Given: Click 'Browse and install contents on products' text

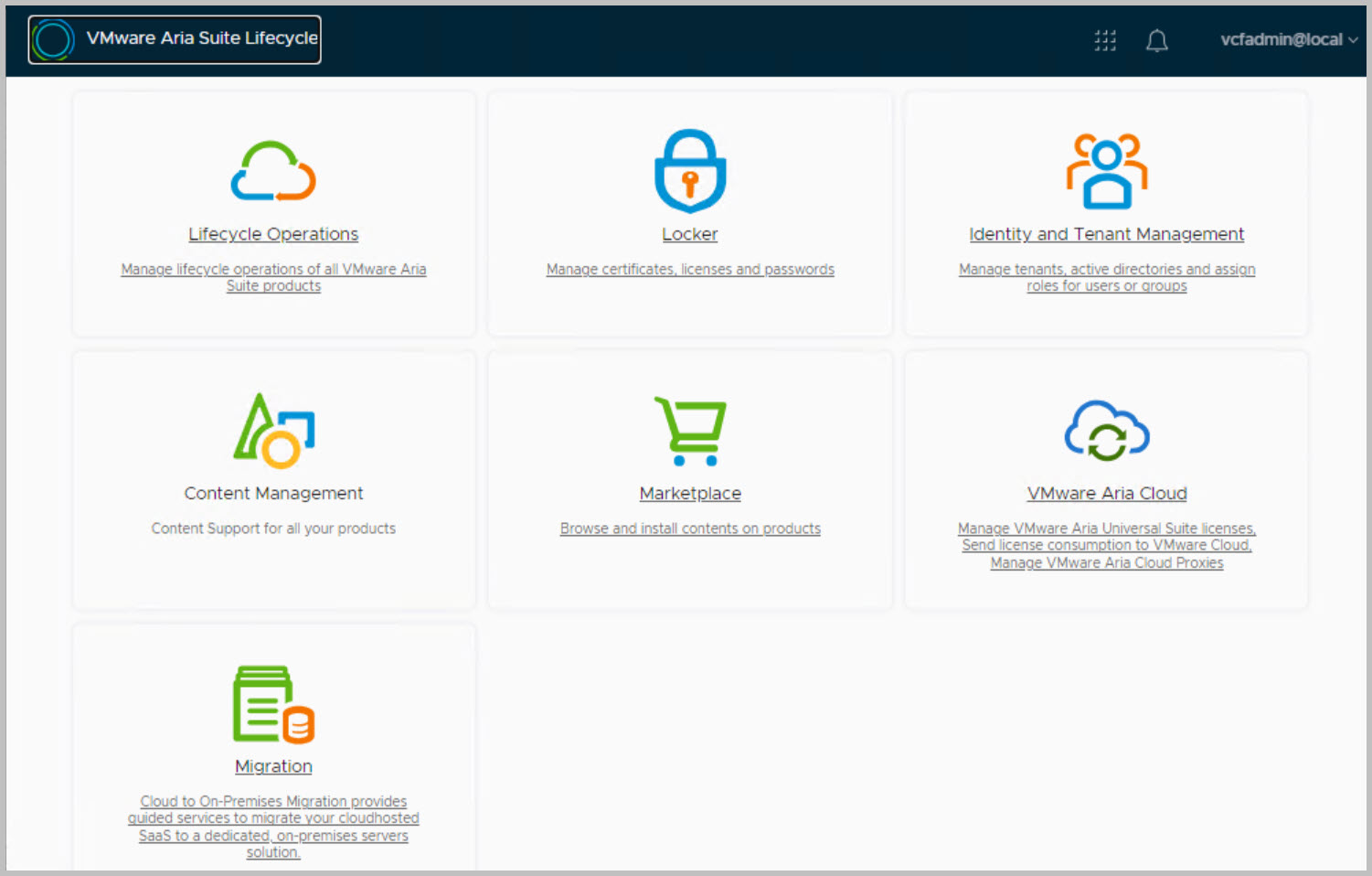Looking at the screenshot, I should point(690,529).
